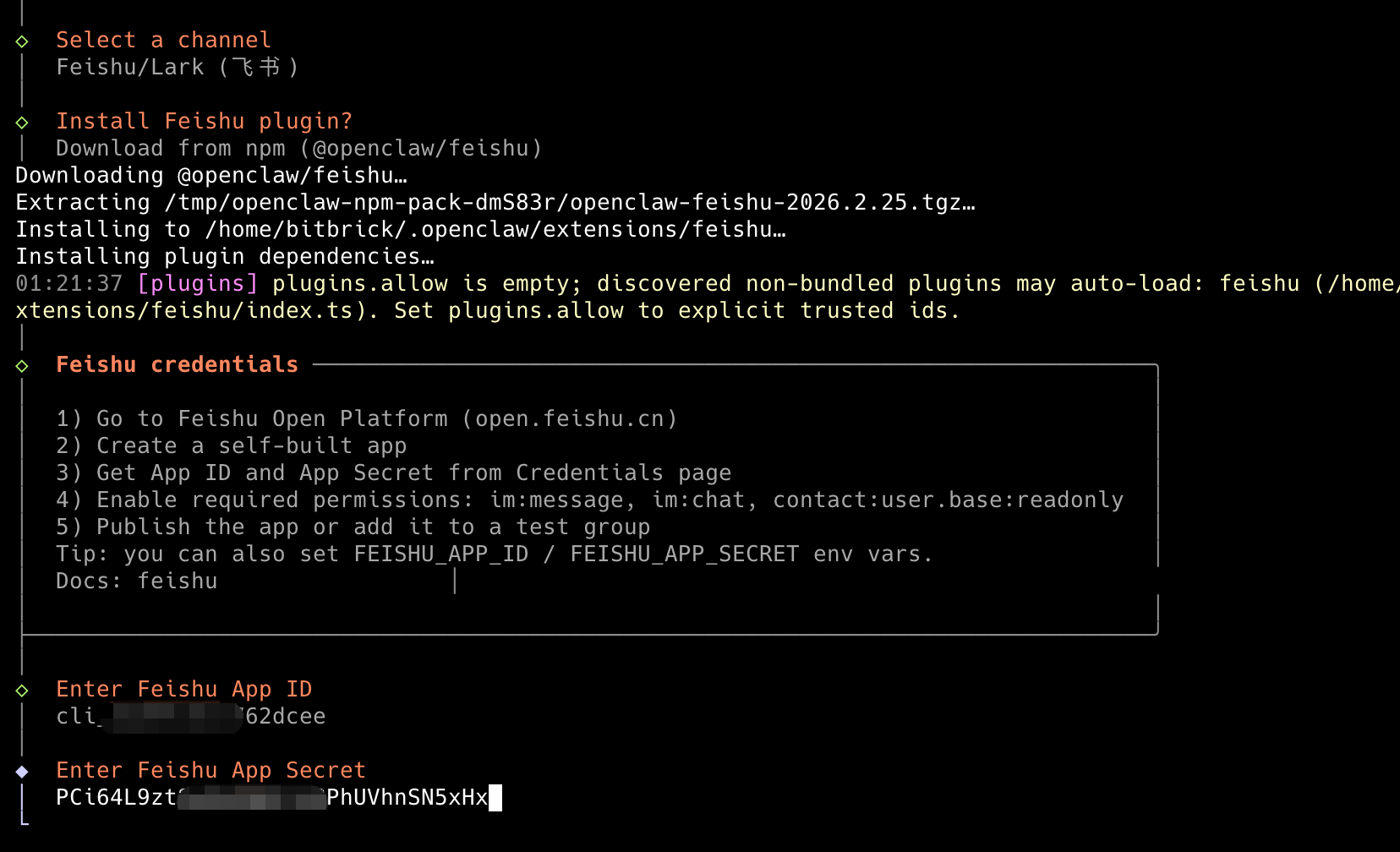The height and width of the screenshot is (852, 1400).
Task: Click the entered Feishu App ID value
Action: pos(190,717)
